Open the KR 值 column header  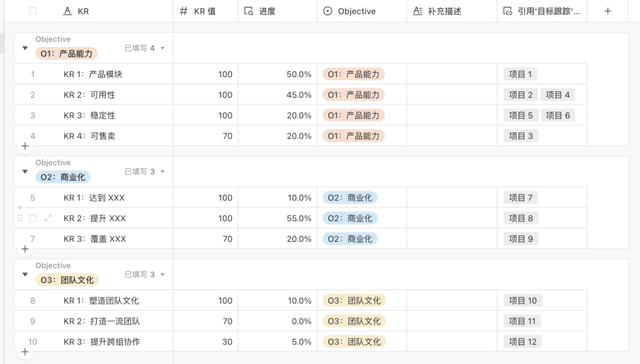click(206, 11)
